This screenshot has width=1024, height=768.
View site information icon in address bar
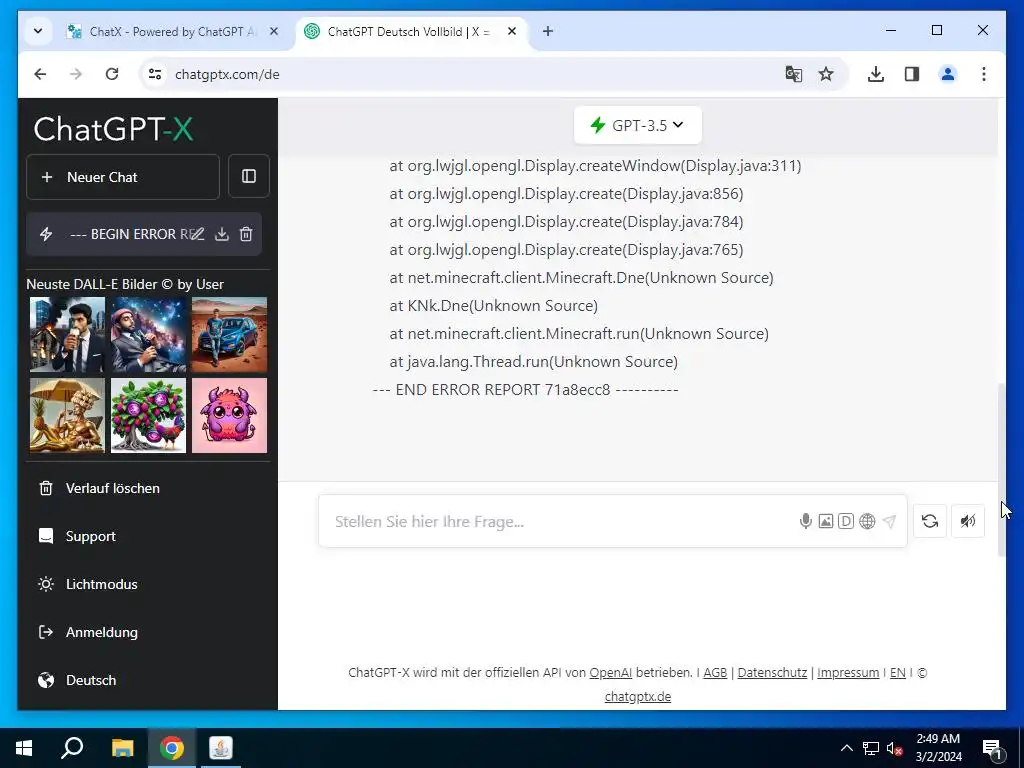[x=155, y=74]
